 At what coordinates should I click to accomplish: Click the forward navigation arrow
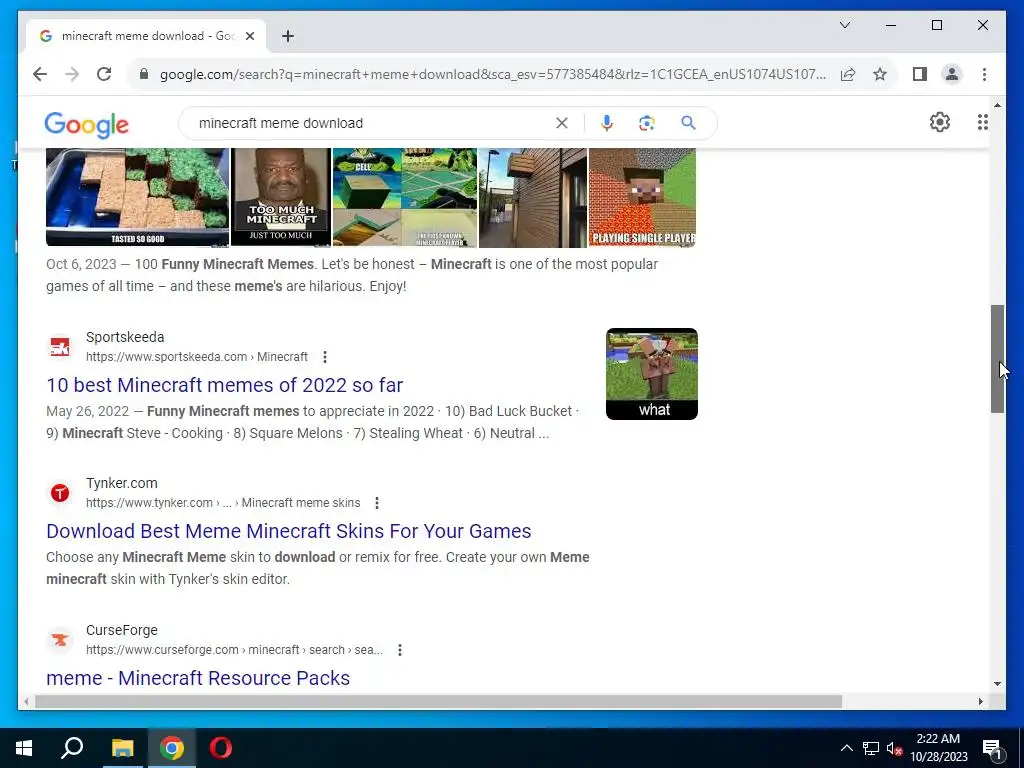[x=72, y=74]
